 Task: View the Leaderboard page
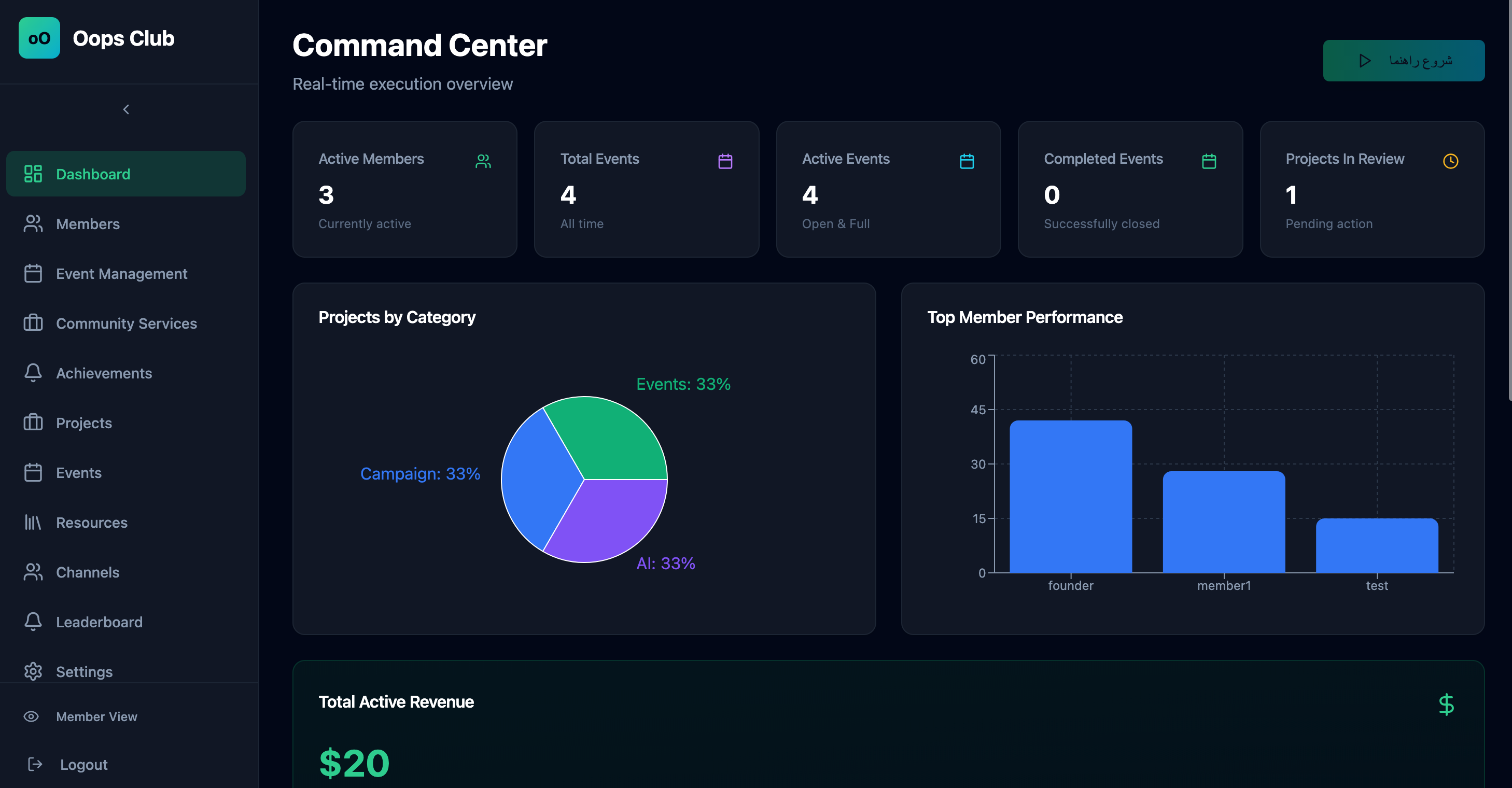pyautogui.click(x=125, y=622)
